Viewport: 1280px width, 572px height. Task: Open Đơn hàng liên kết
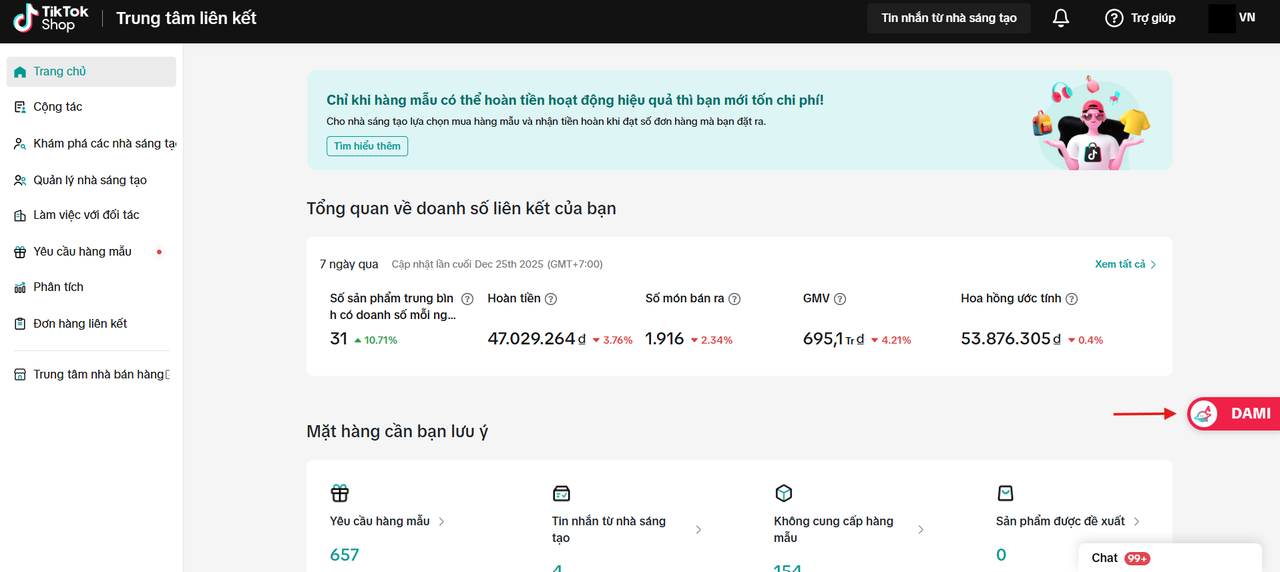pos(91,324)
